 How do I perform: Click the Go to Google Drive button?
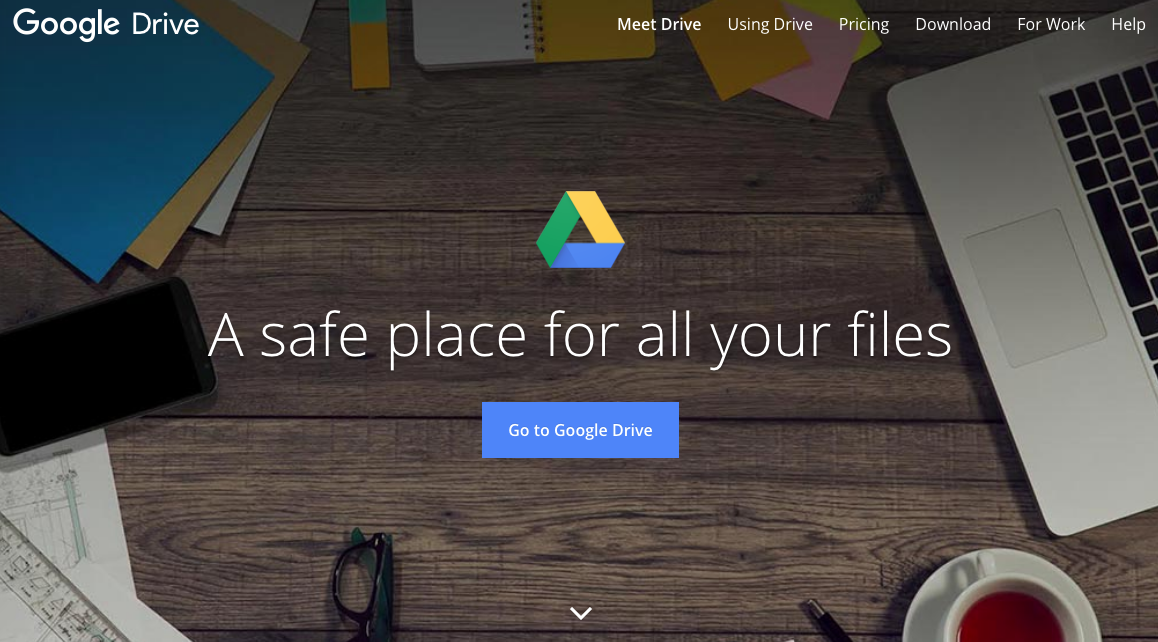(x=580, y=430)
